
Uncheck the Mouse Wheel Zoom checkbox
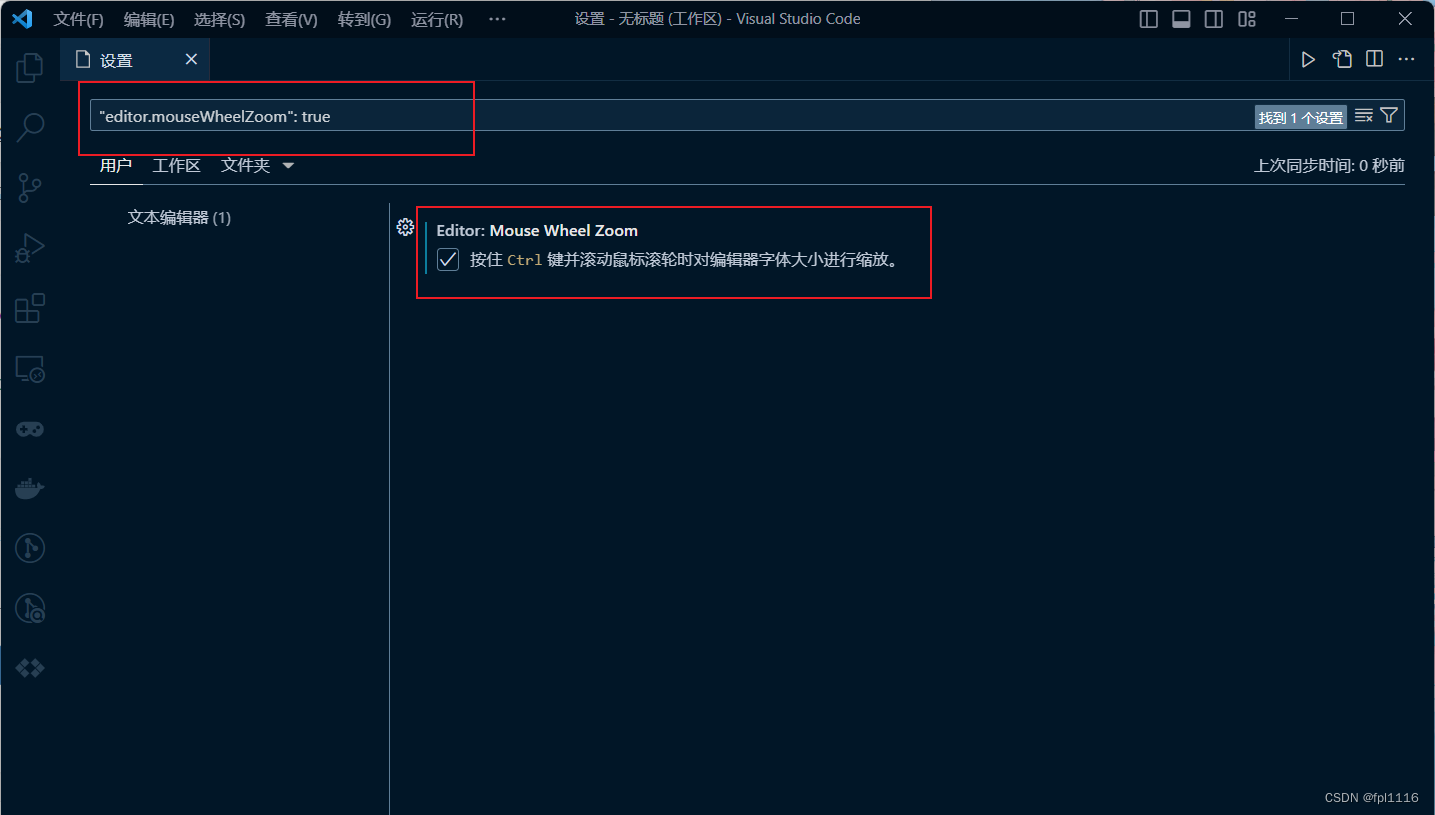[x=448, y=260]
